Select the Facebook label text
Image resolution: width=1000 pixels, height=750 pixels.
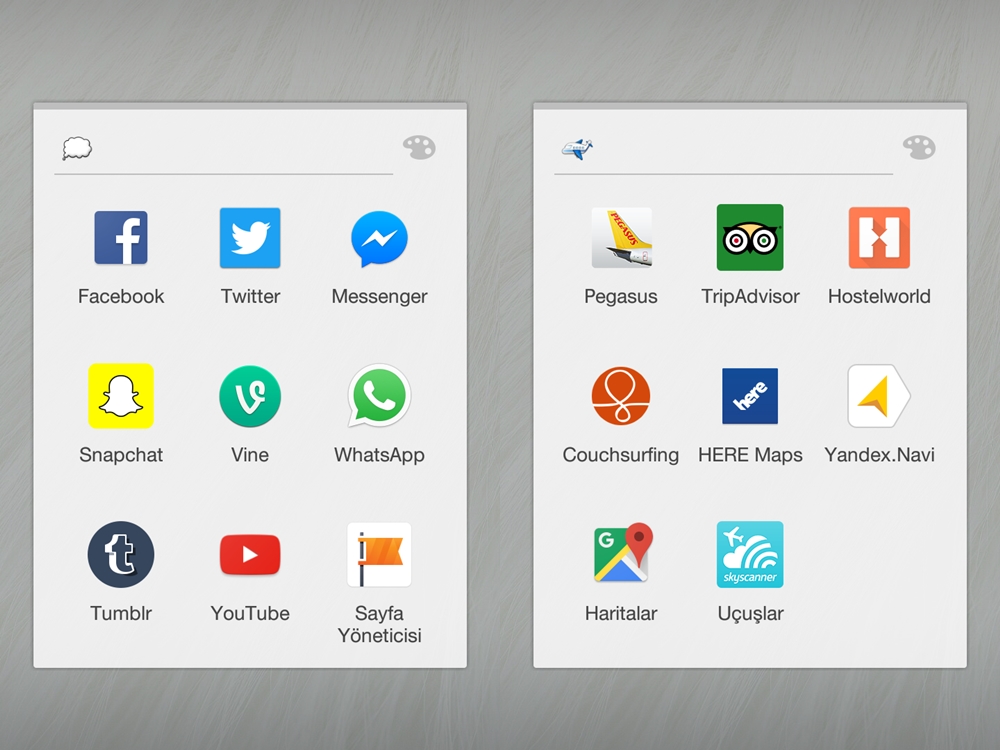[x=121, y=296]
